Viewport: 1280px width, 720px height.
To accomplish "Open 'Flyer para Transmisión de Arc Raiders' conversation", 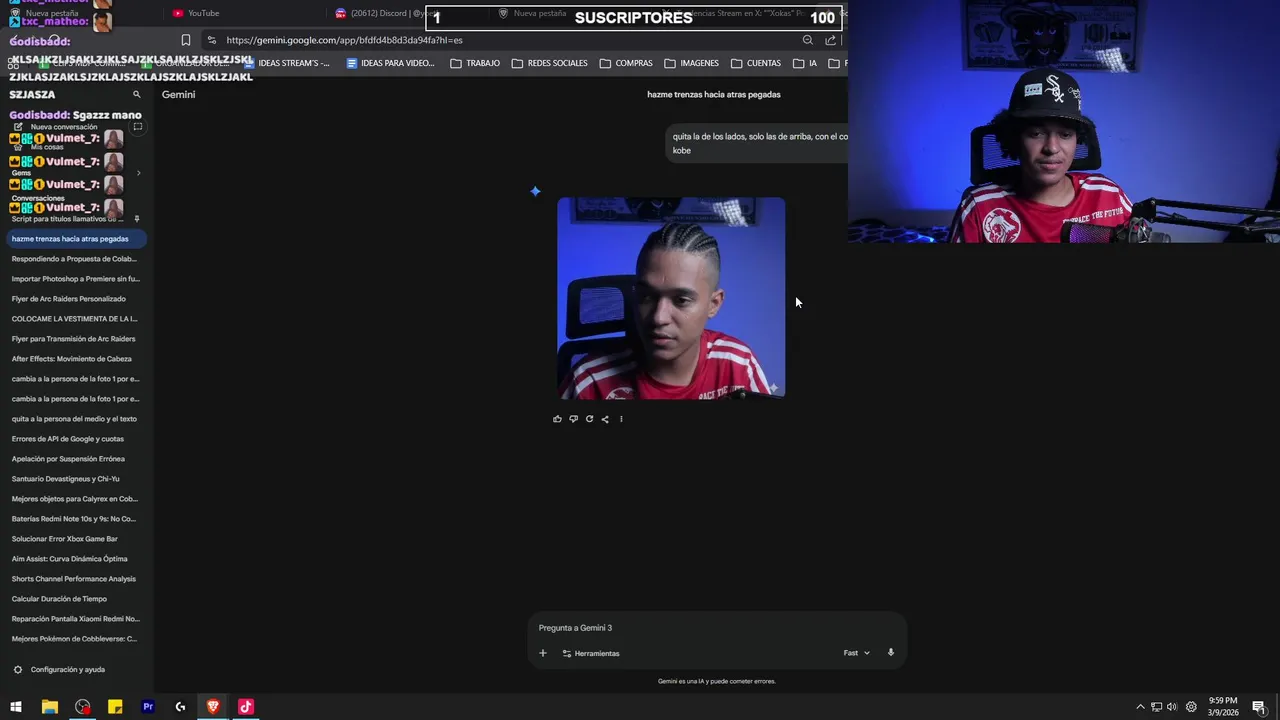I will [x=74, y=339].
